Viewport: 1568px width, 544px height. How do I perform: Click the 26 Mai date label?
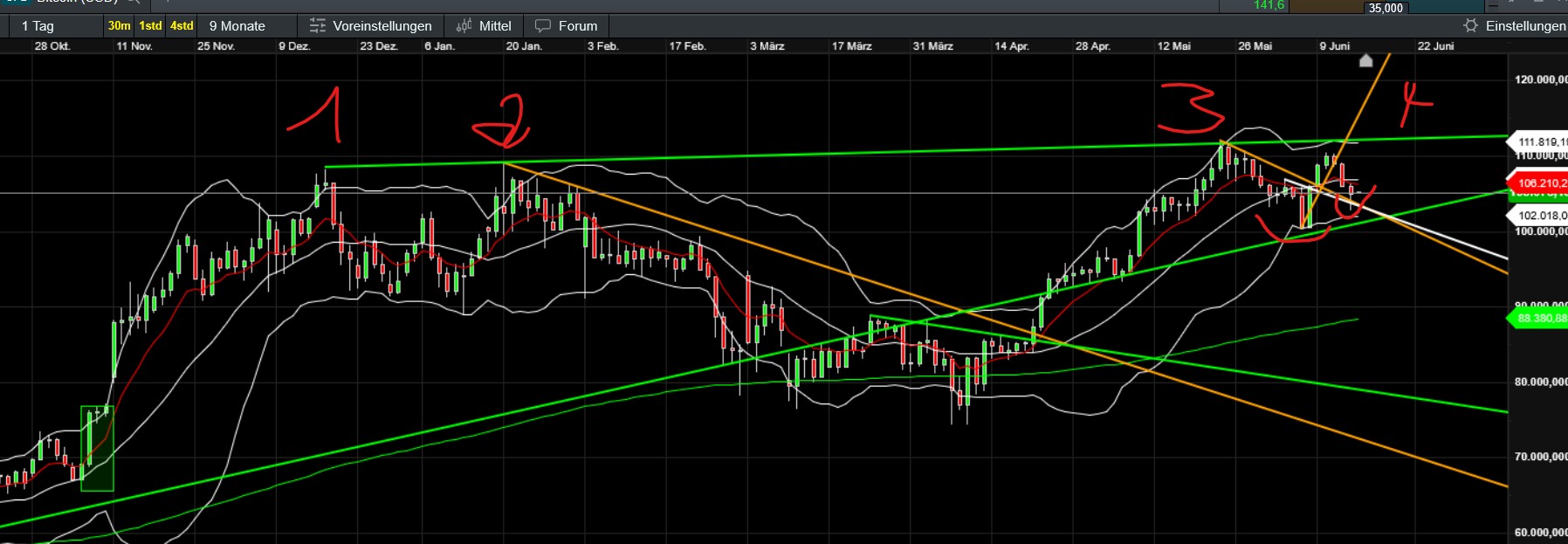(x=1255, y=46)
